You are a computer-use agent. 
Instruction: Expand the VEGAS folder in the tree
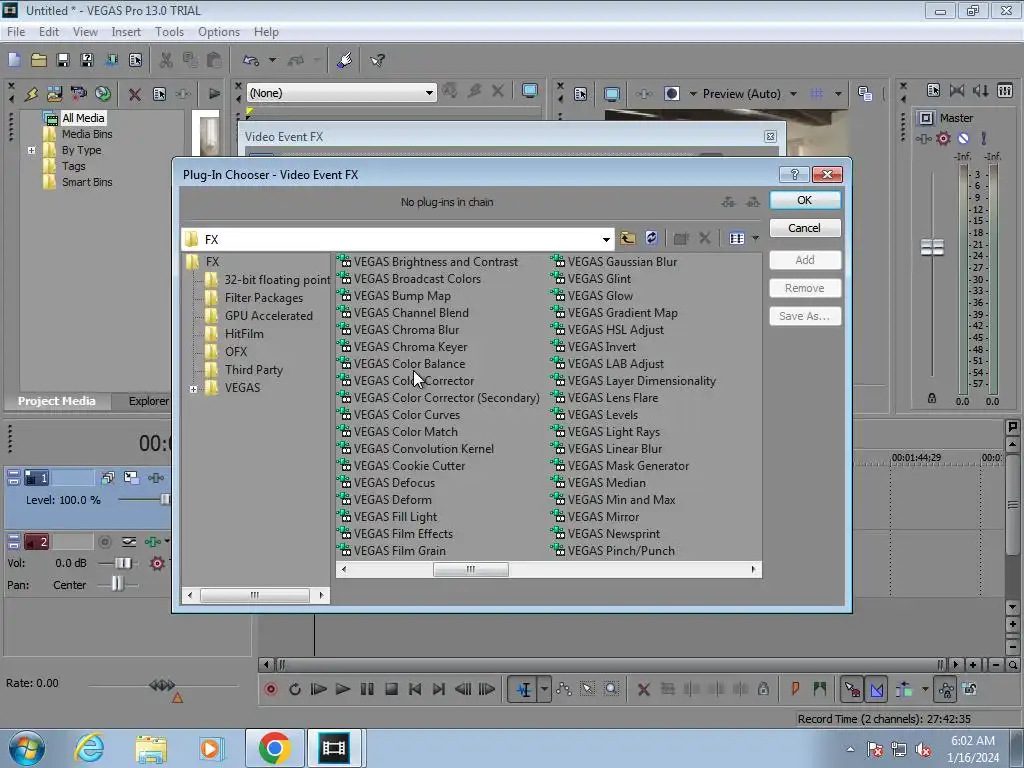point(193,389)
